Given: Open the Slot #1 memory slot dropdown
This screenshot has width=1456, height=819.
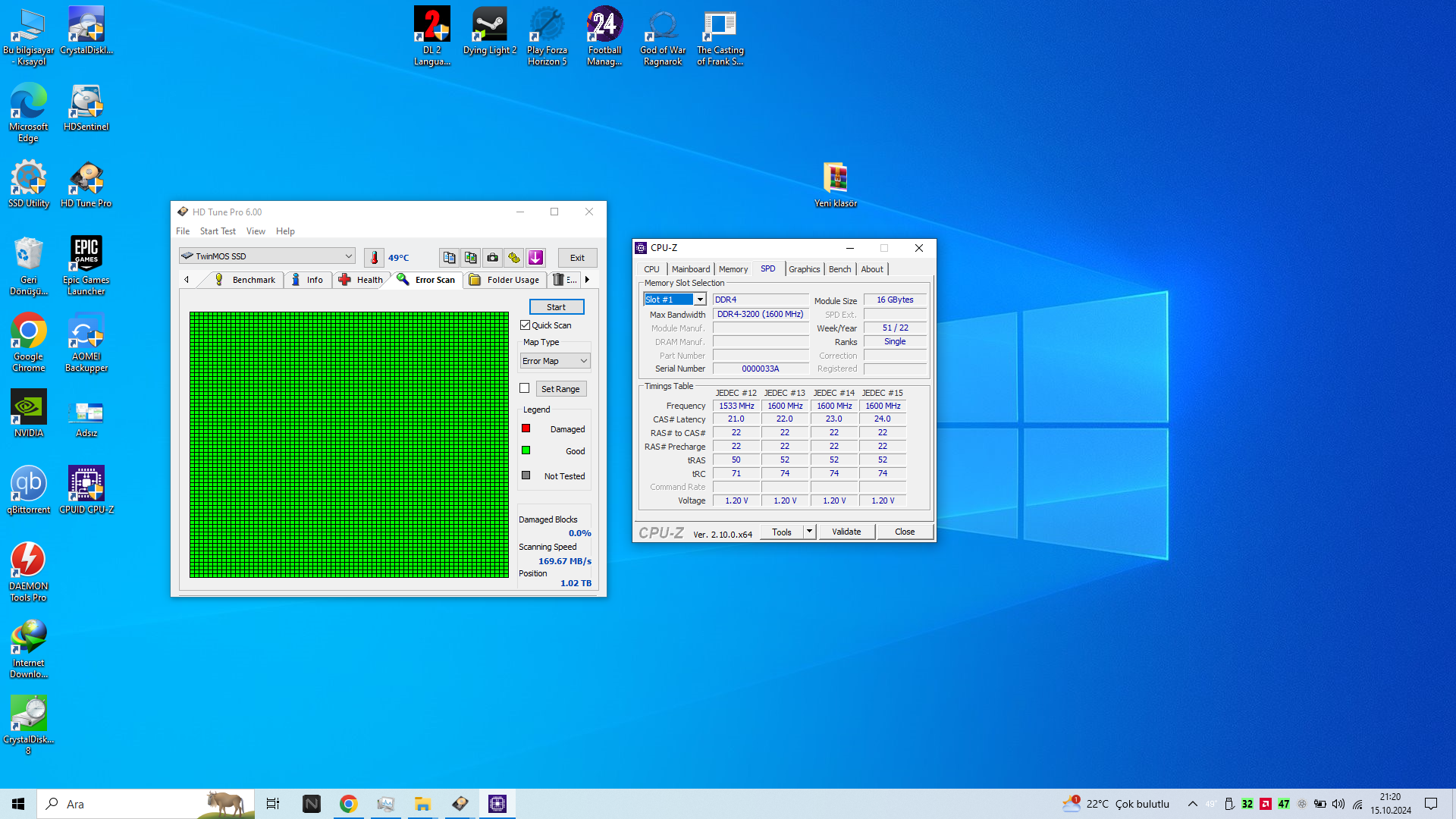Looking at the screenshot, I should (700, 300).
